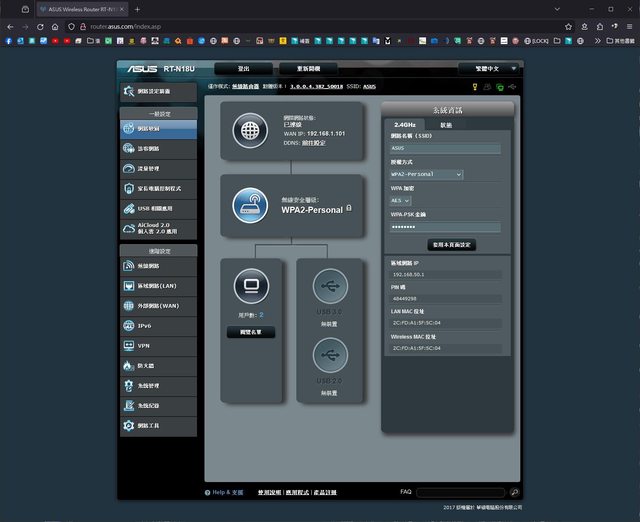Viewport: 640px width, 522px height.
Task: Open the USB application sidebar item
Action: (x=158, y=209)
